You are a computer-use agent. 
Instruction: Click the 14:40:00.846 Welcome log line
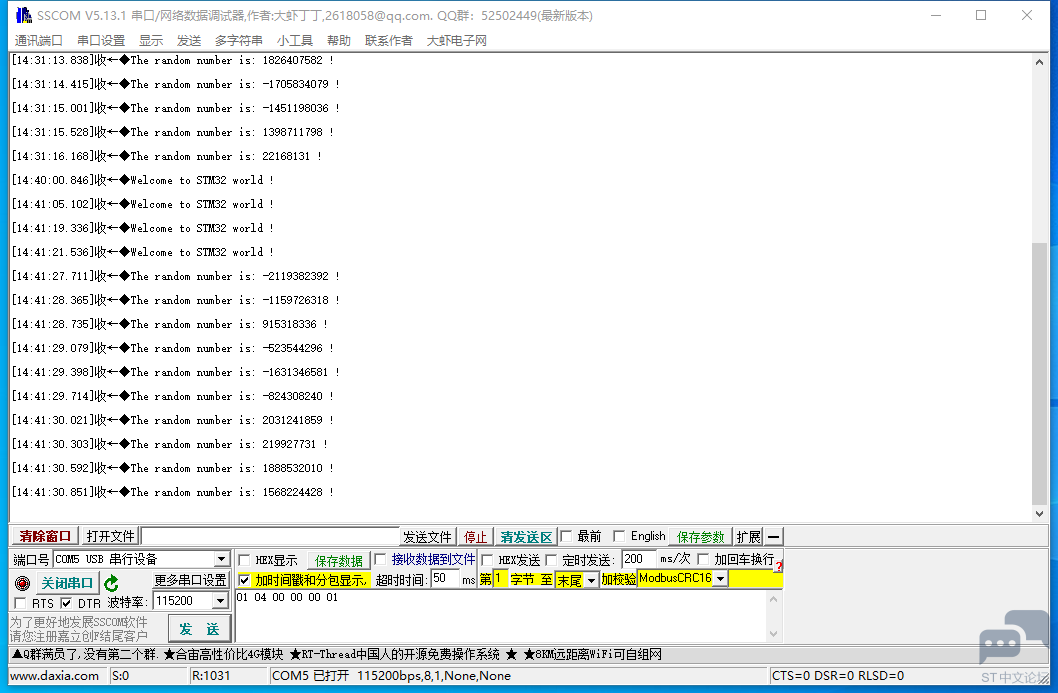tap(142, 180)
